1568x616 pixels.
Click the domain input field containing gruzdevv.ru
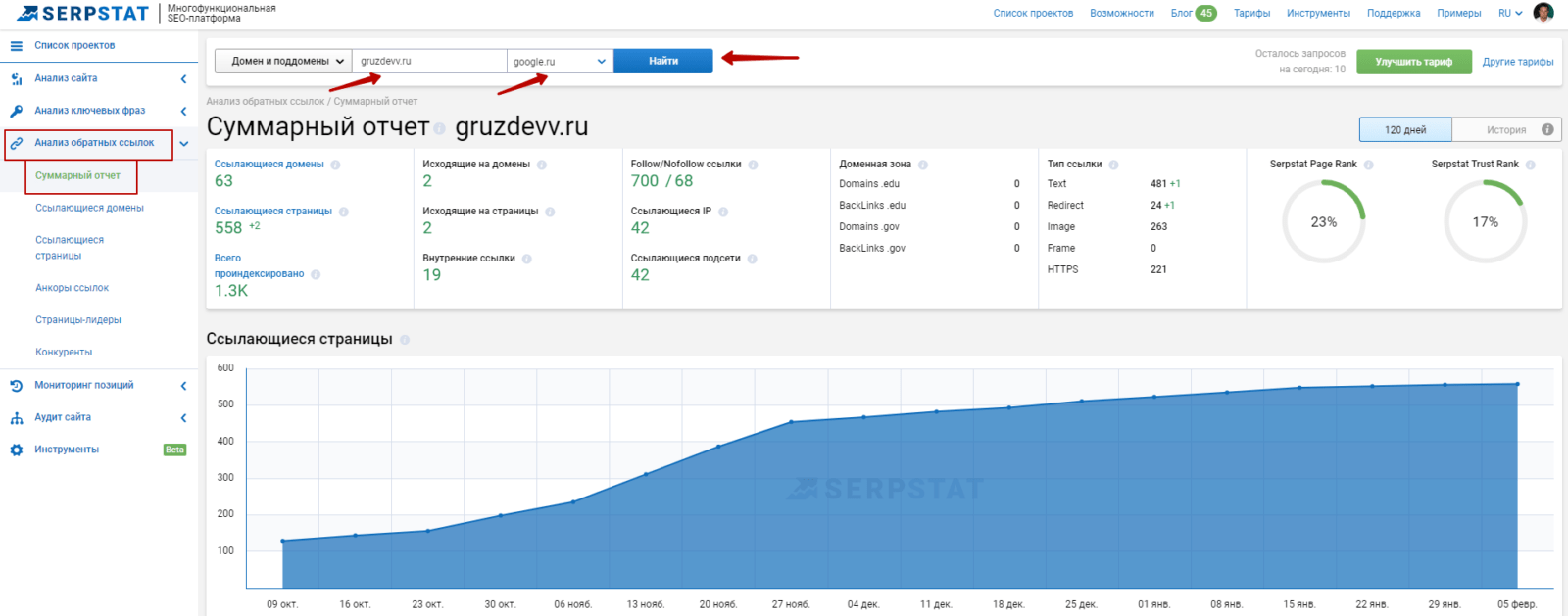(429, 61)
